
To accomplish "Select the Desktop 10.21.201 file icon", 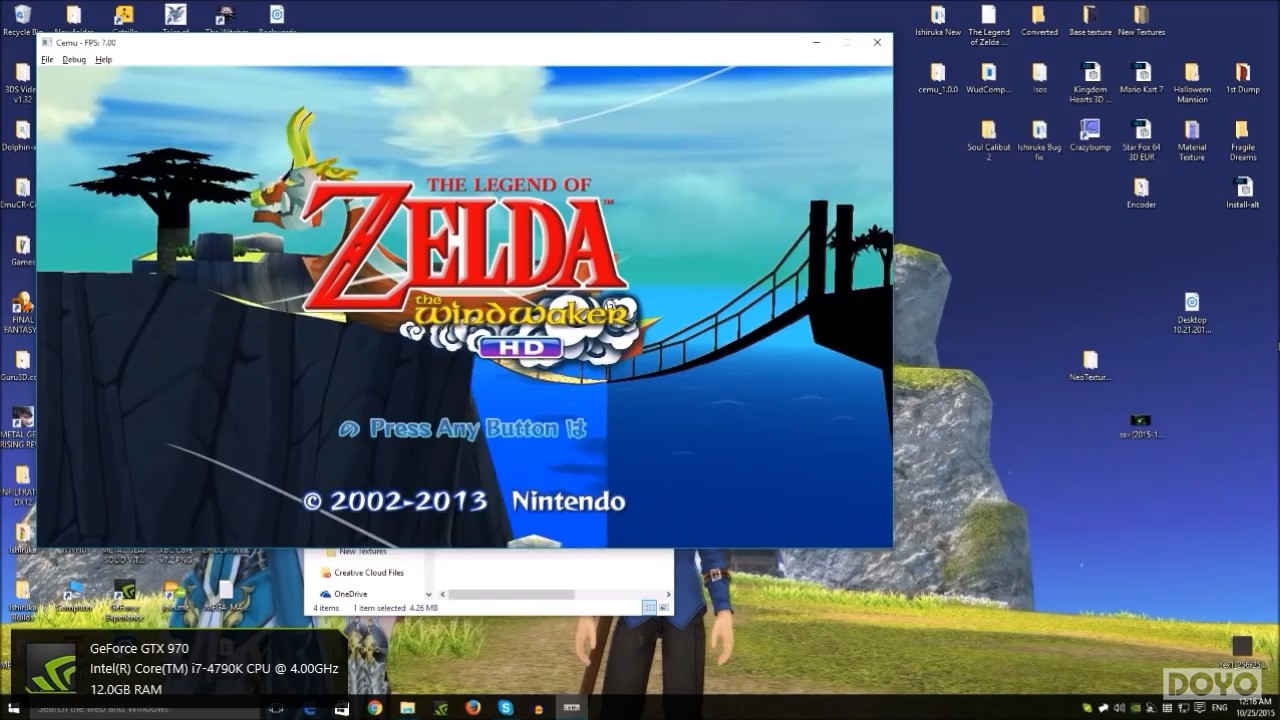I will pyautogui.click(x=1191, y=313).
